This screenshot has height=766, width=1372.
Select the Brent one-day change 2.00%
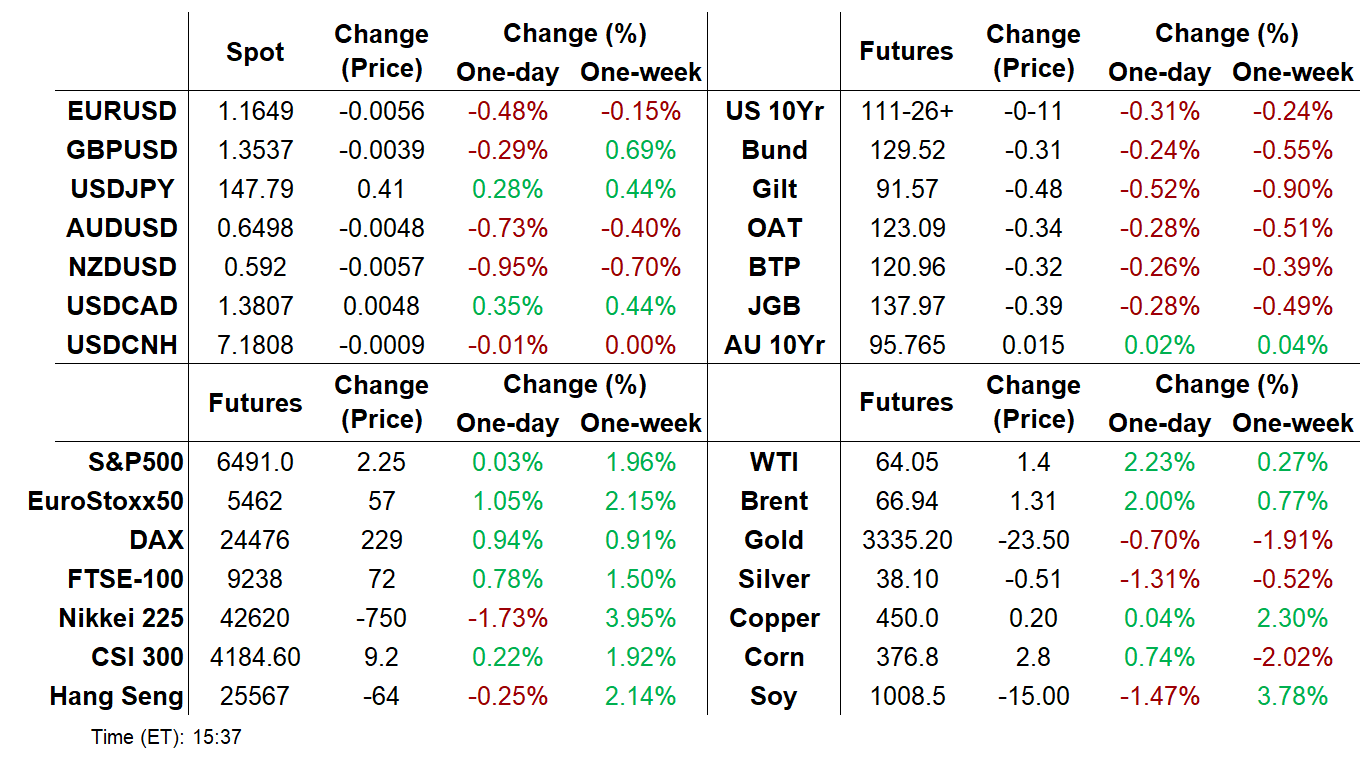pos(1159,501)
